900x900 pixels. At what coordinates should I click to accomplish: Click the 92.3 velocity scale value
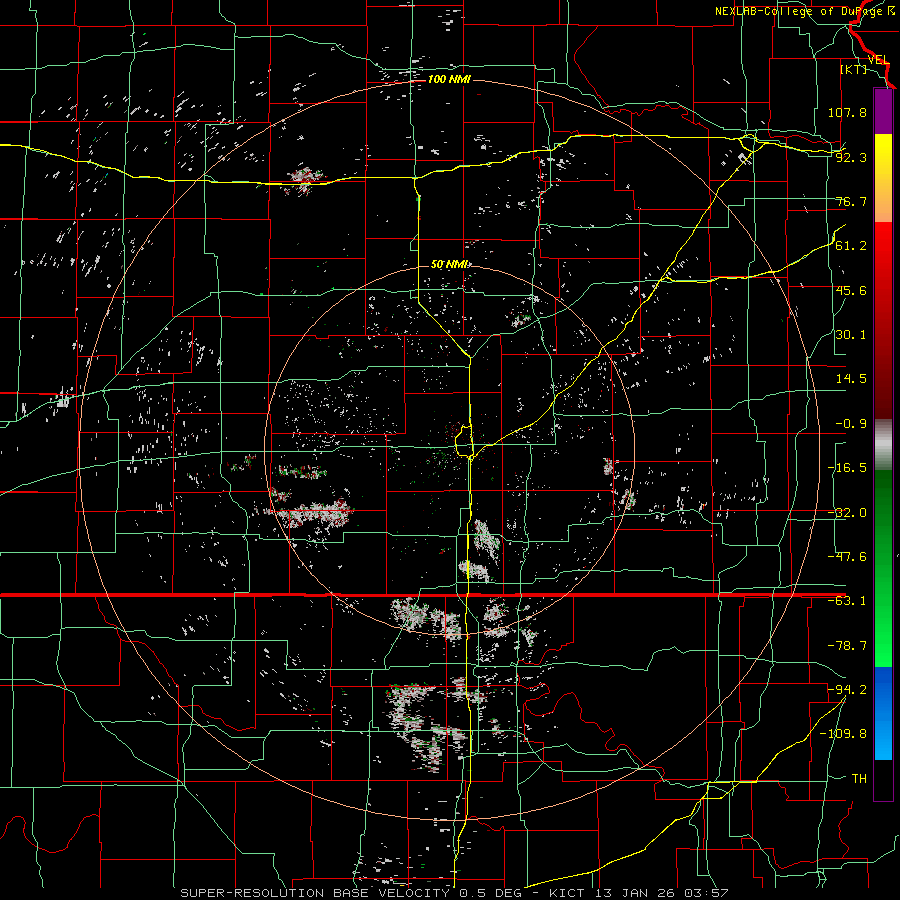tap(851, 157)
